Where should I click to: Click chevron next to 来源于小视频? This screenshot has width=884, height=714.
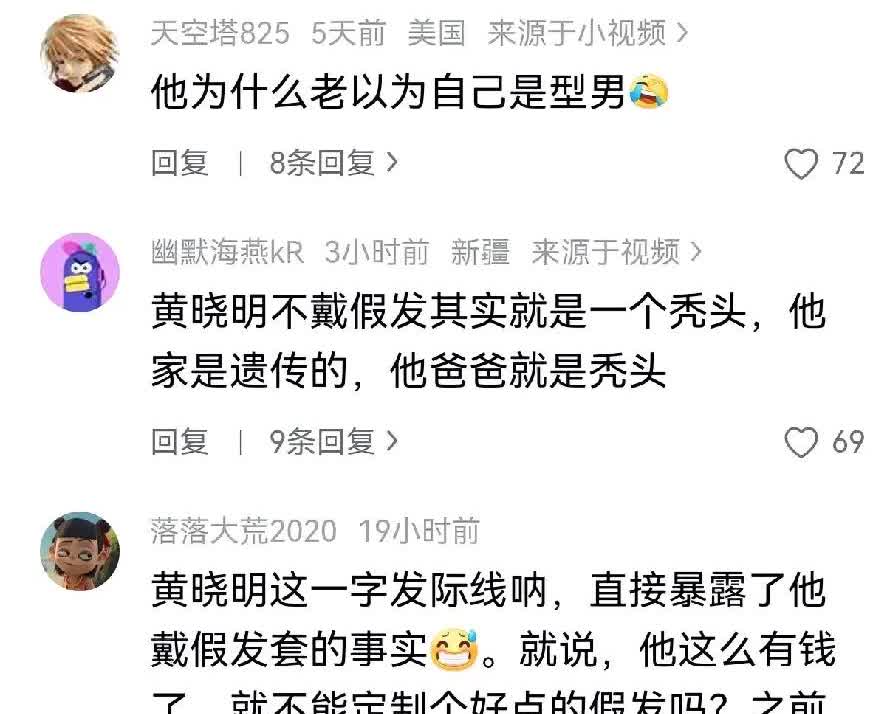pyautogui.click(x=682, y=33)
